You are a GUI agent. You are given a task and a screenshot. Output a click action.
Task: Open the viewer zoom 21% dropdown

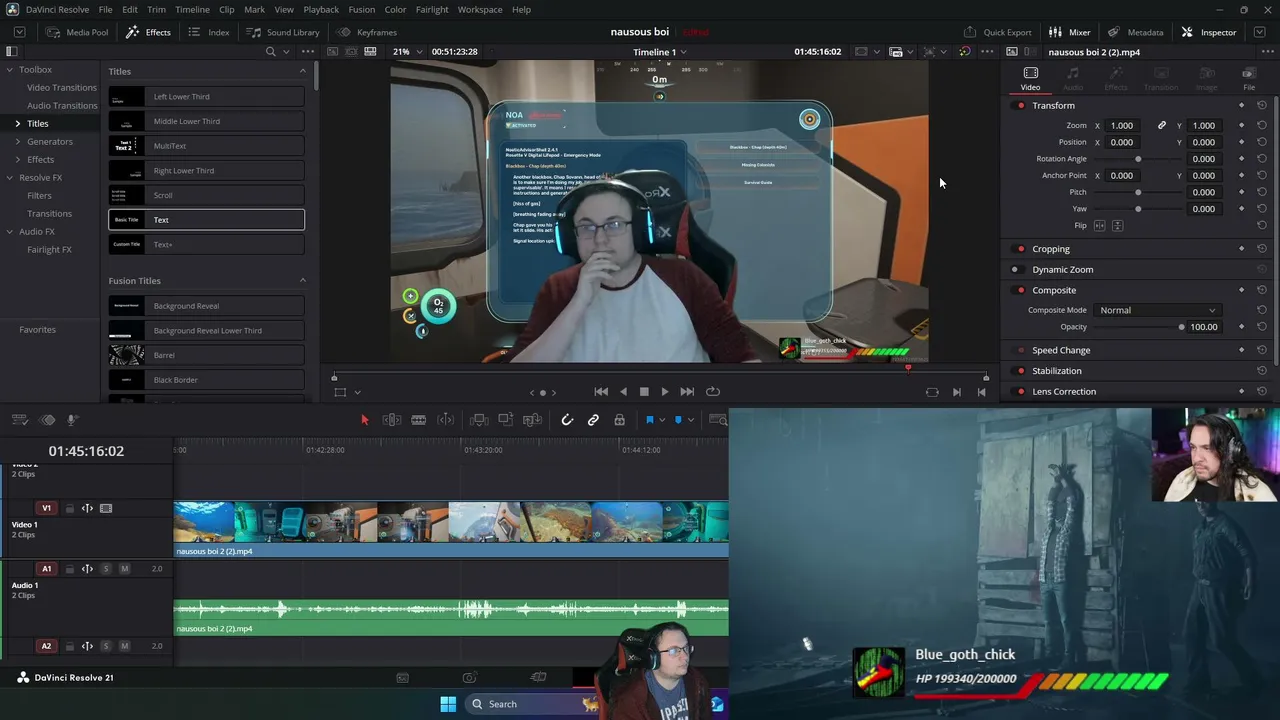[406, 52]
